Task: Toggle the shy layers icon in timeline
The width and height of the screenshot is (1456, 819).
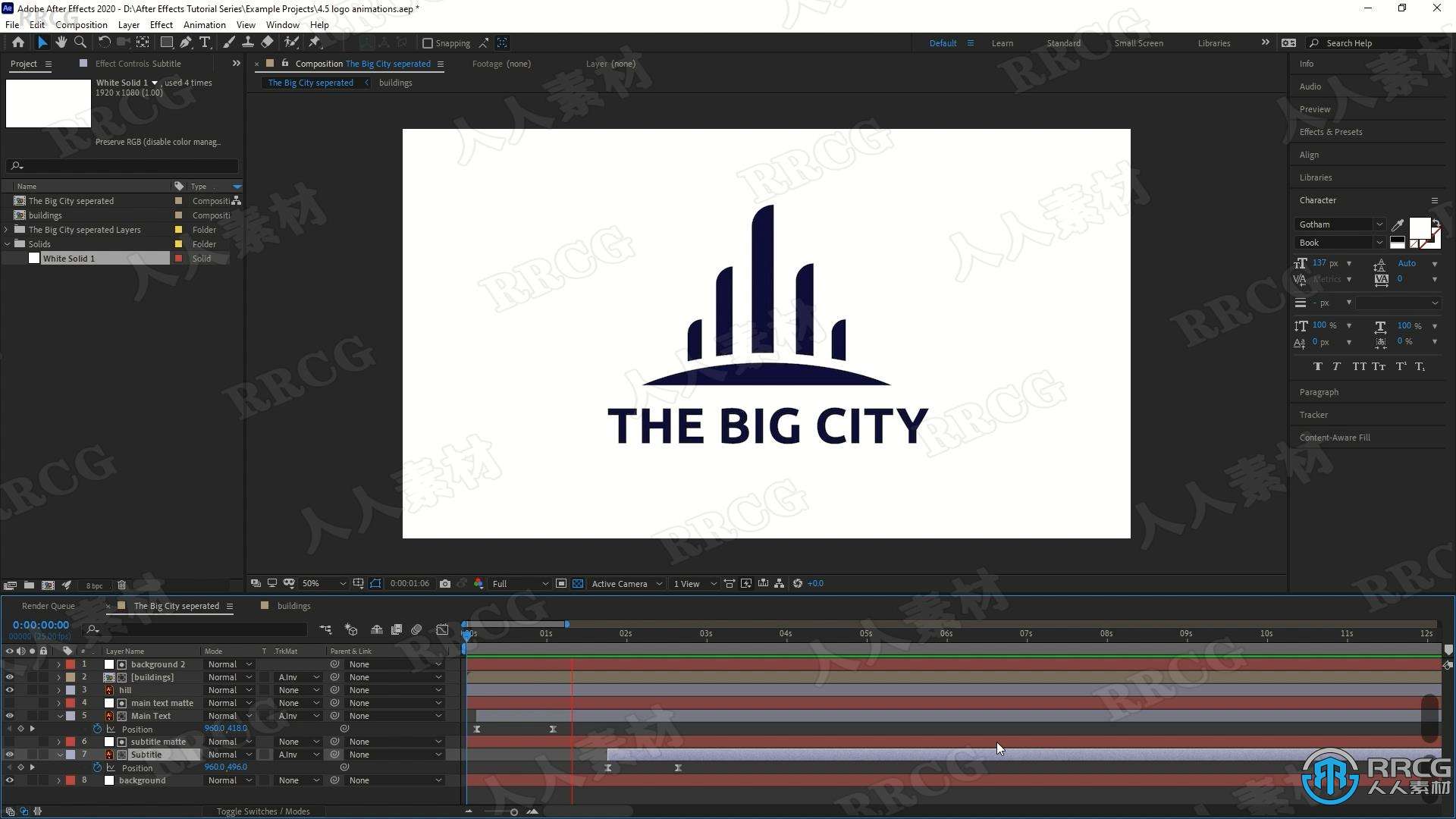Action: pos(376,629)
